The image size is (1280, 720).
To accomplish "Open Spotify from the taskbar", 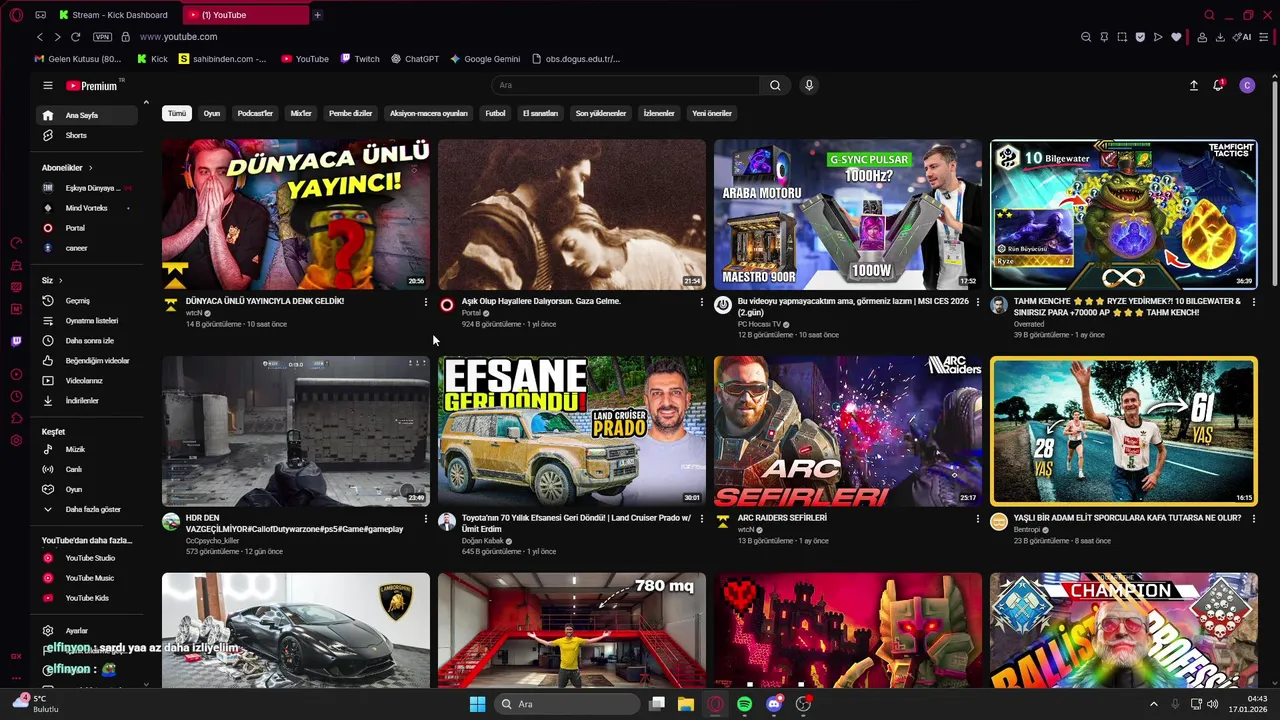I will 744,704.
